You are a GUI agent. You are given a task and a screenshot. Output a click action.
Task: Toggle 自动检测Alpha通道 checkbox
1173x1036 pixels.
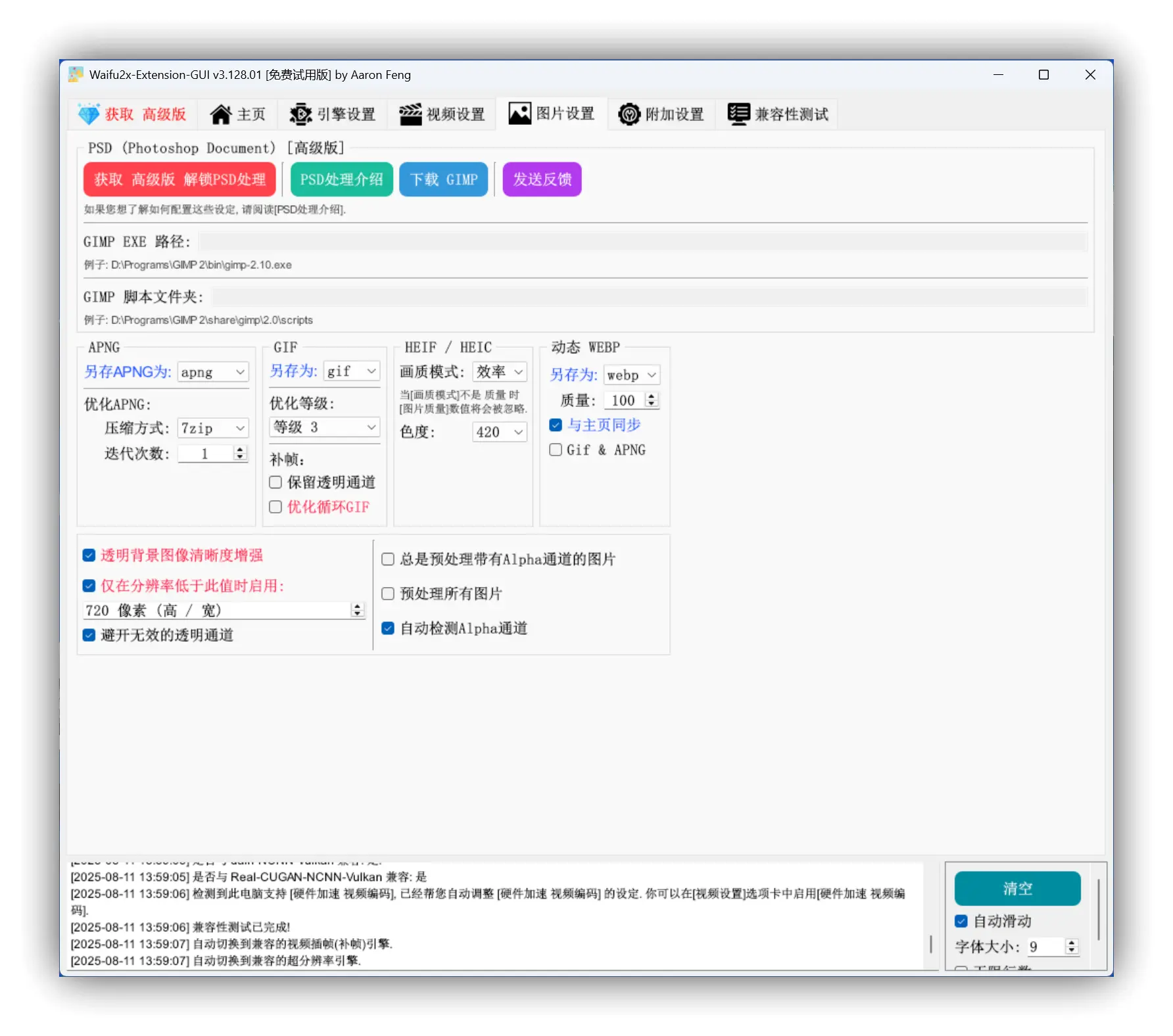click(388, 628)
